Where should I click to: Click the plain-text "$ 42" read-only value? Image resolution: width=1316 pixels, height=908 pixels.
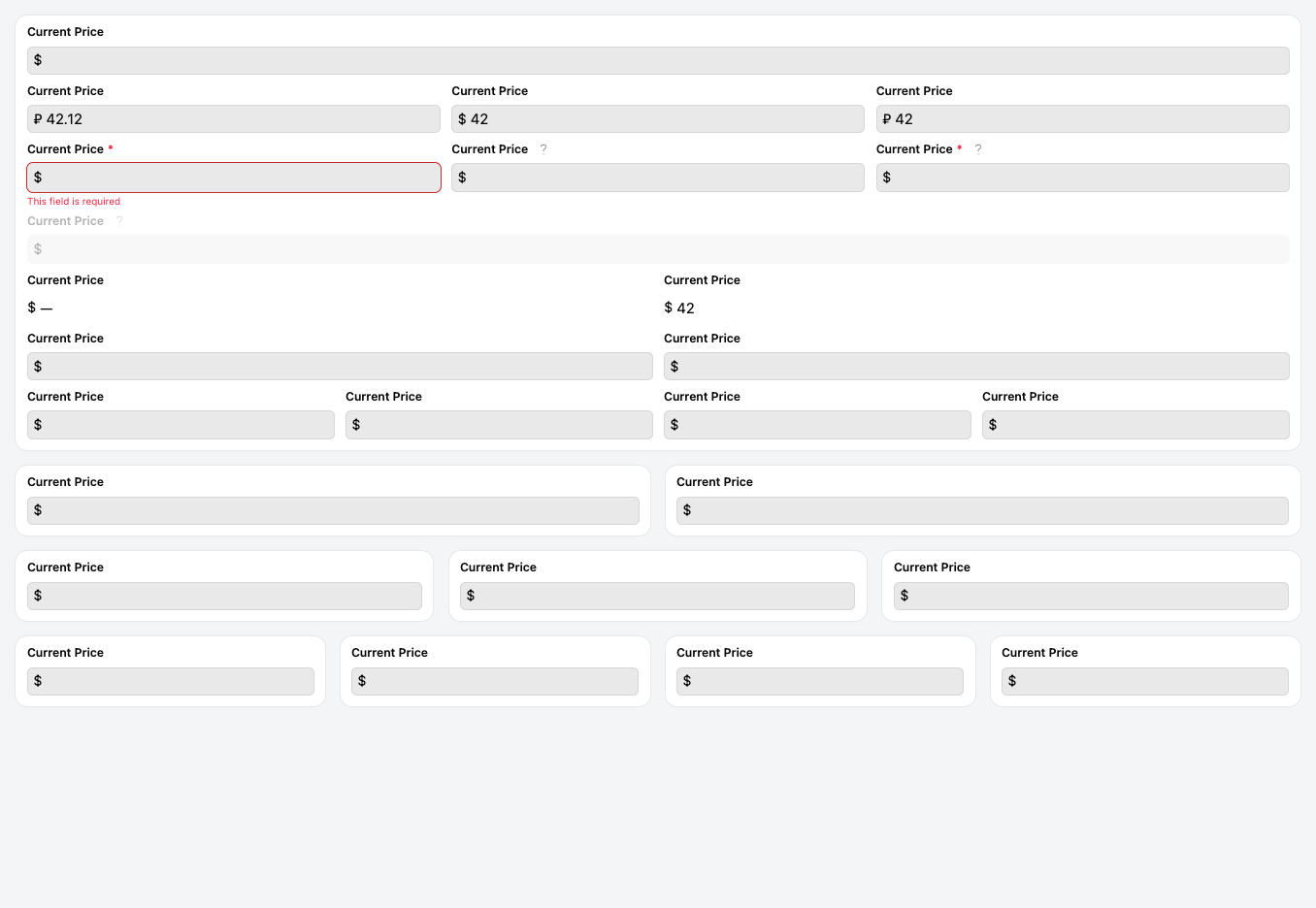[679, 308]
